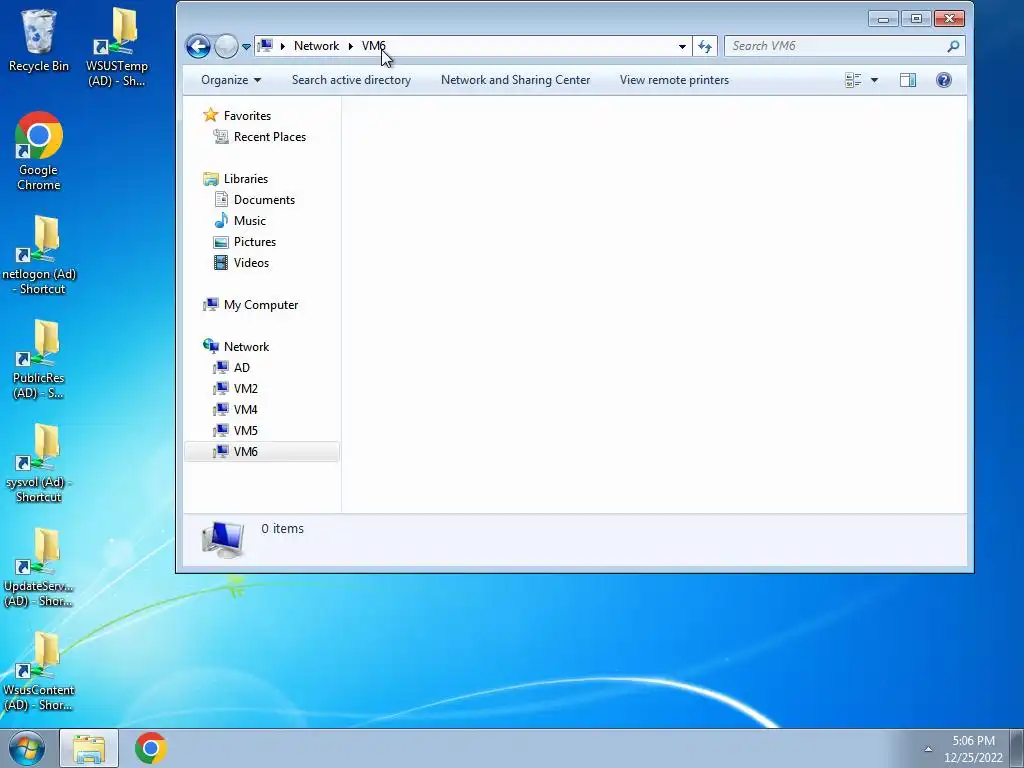Screen dimensions: 1024x768
Task: Select UpdateServ... (AD) desktop shortcut
Action: (x=39, y=568)
